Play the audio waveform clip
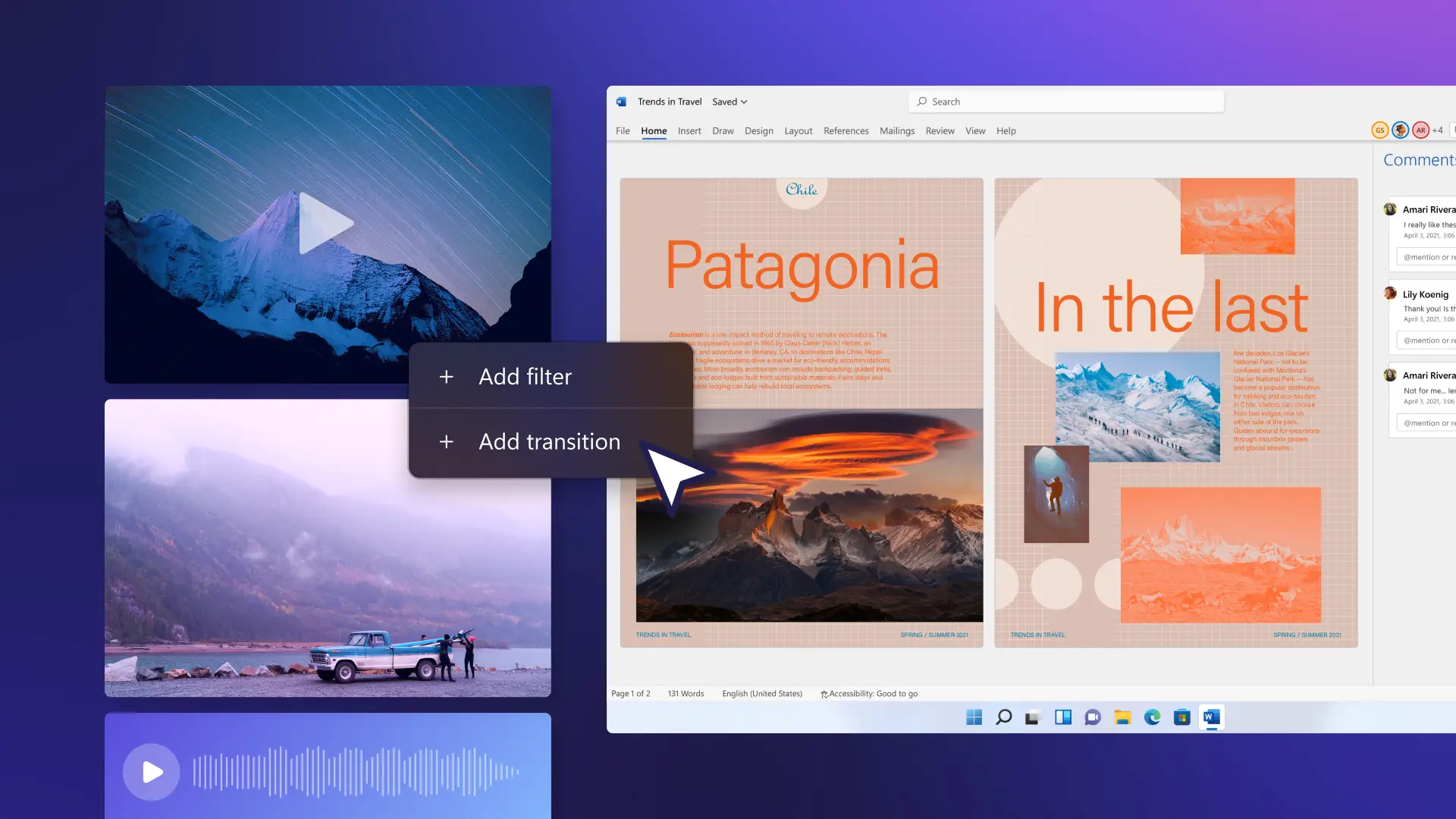Image resolution: width=1456 pixels, height=819 pixels. tap(152, 772)
